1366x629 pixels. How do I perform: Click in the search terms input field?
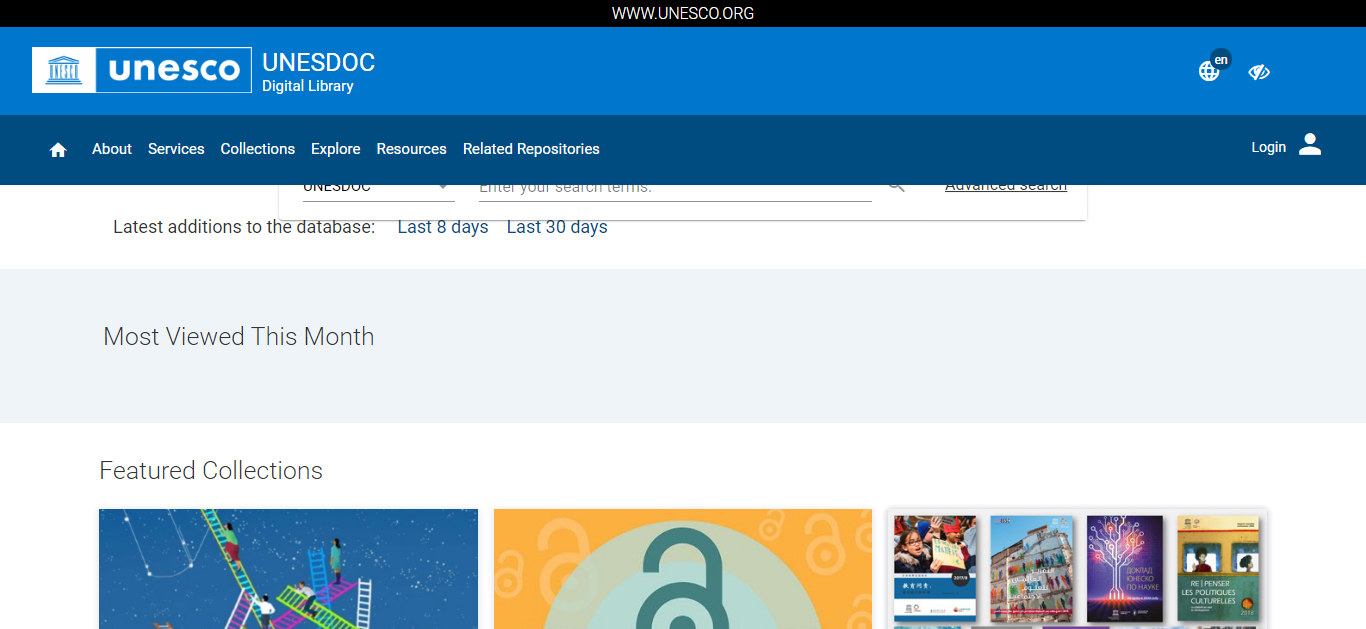point(675,189)
